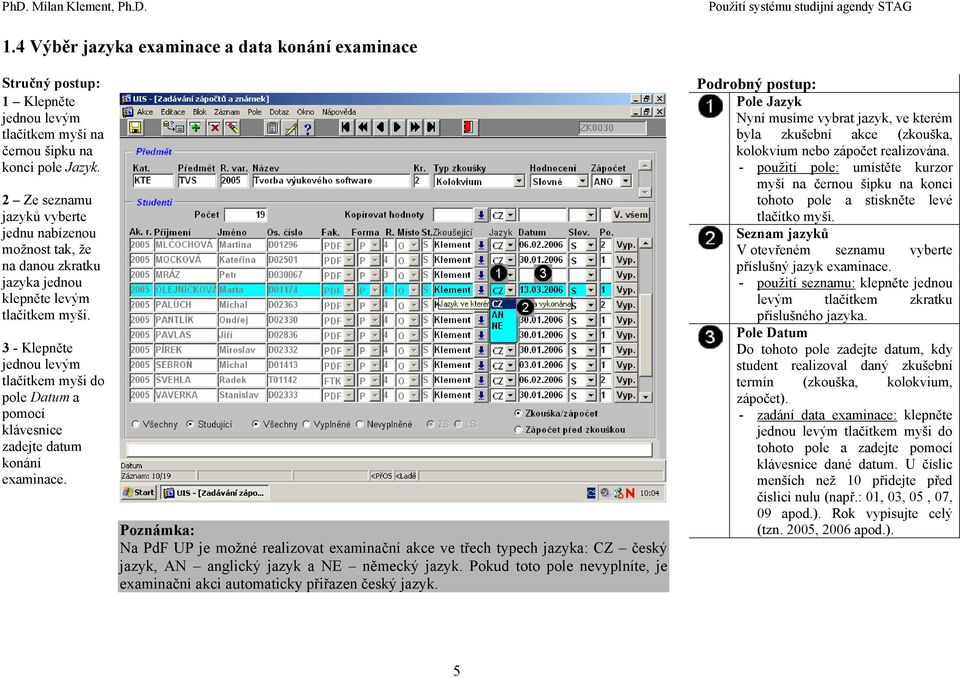Open Jazyk dropdown arrow in OLEJNÍČKOVÁ row
Screen dimensions: 960x678
tap(511, 290)
